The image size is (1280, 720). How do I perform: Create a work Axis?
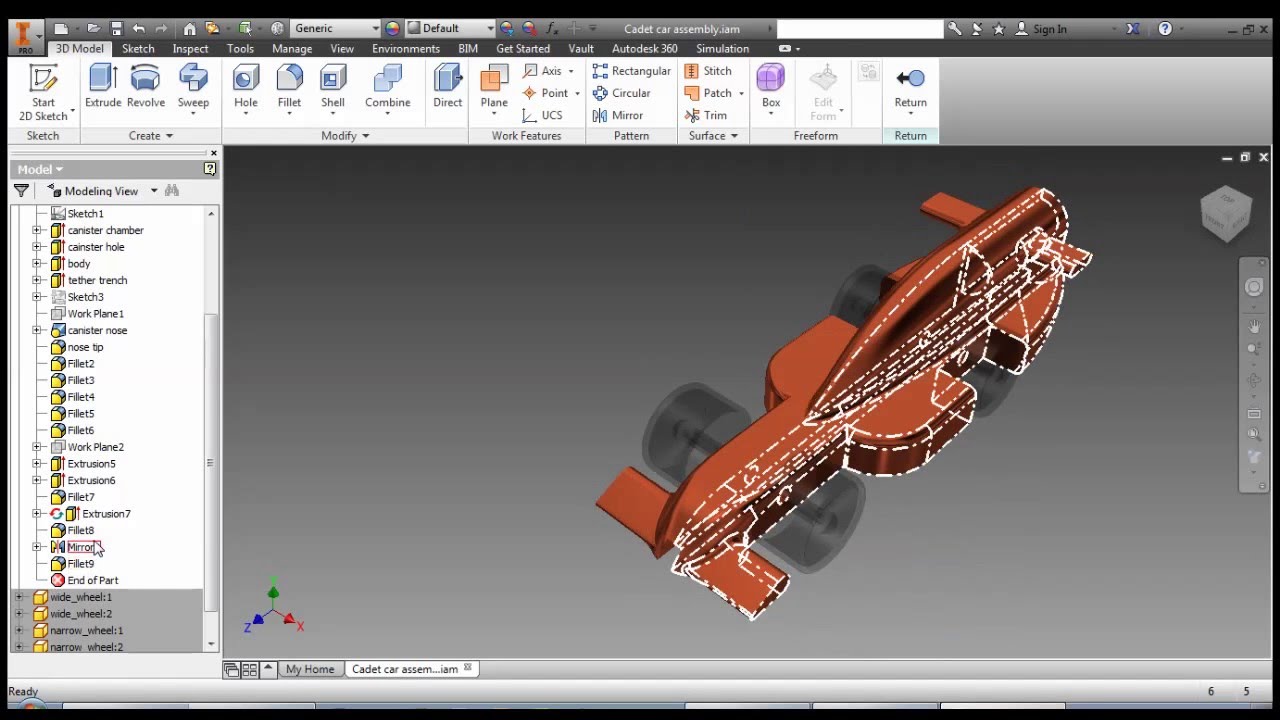(543, 71)
